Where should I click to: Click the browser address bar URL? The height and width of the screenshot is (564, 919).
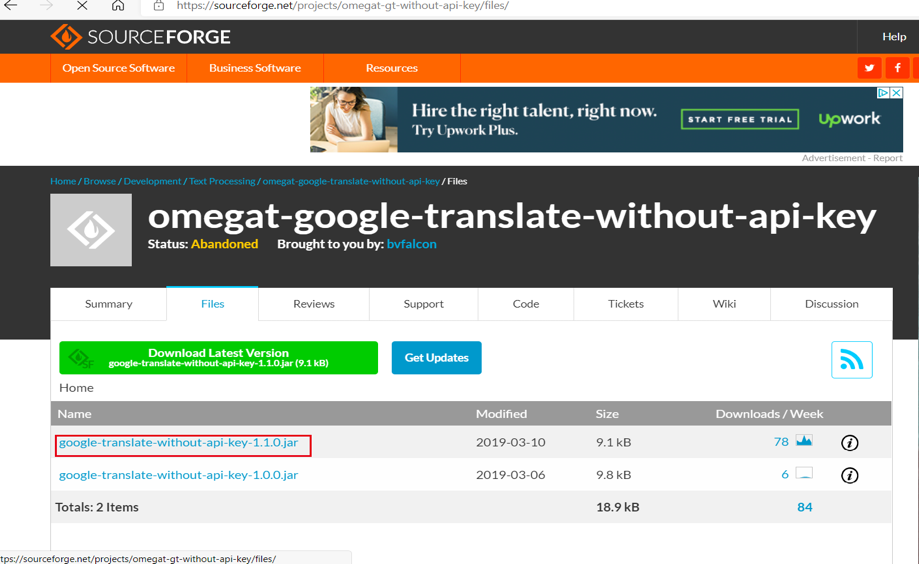tap(343, 6)
